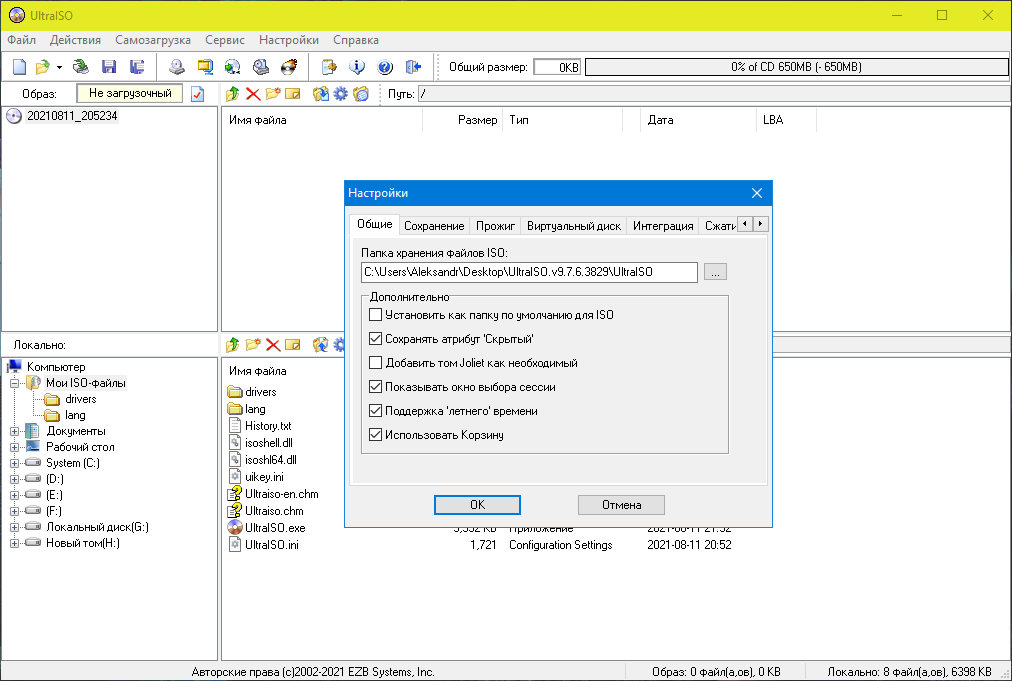Click the local pane New Folder icon
This screenshot has width=1012, height=681.
click(x=253, y=345)
